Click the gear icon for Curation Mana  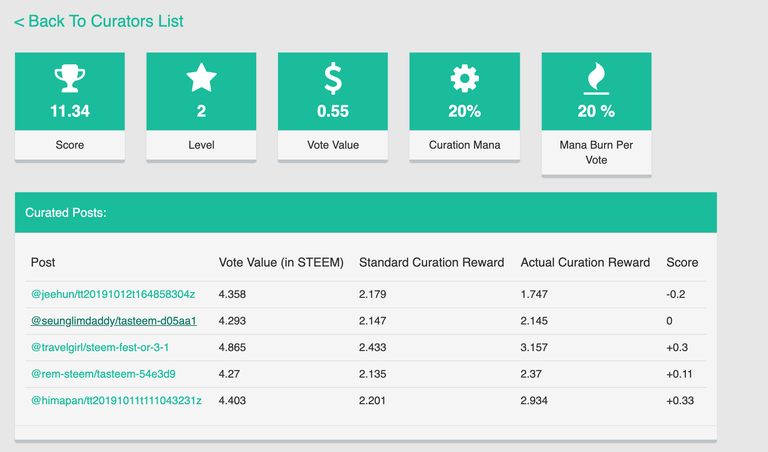[x=464, y=79]
